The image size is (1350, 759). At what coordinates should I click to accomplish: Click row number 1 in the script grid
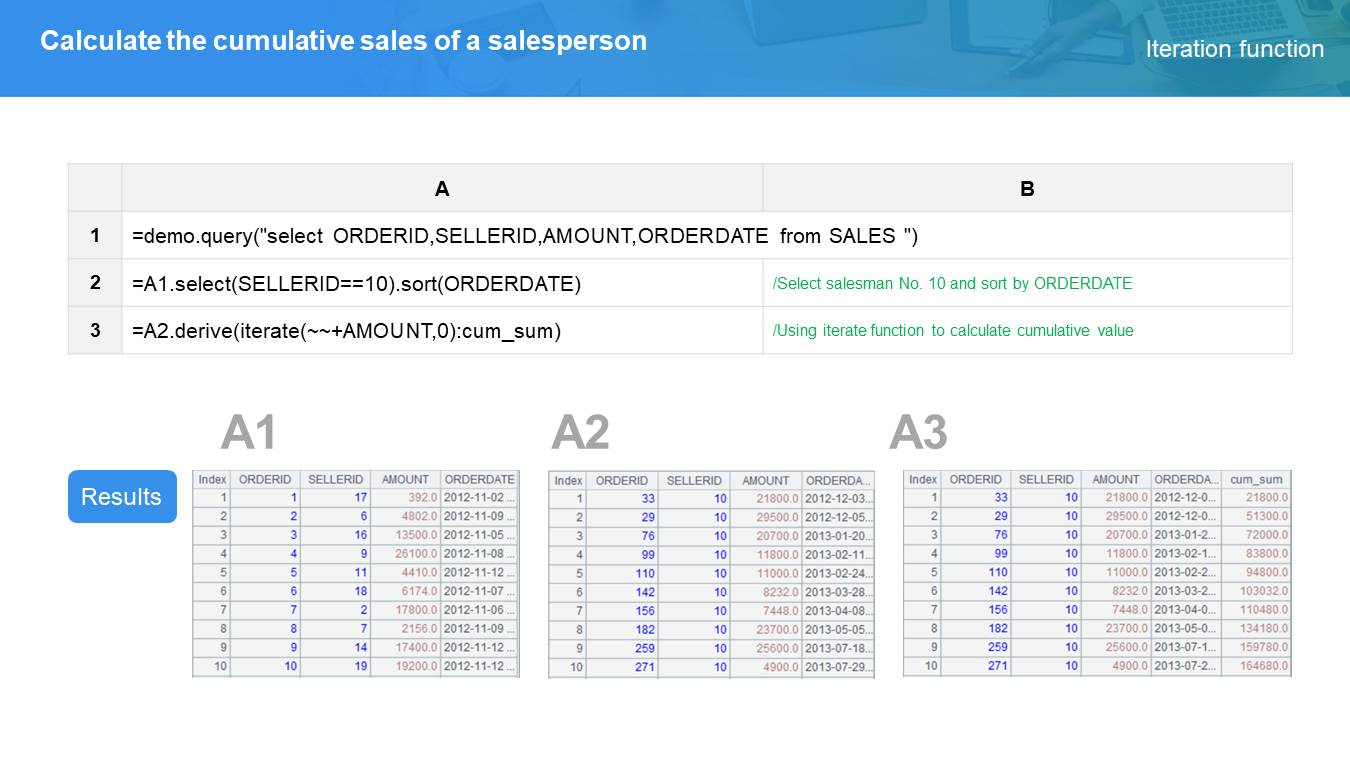pos(95,236)
